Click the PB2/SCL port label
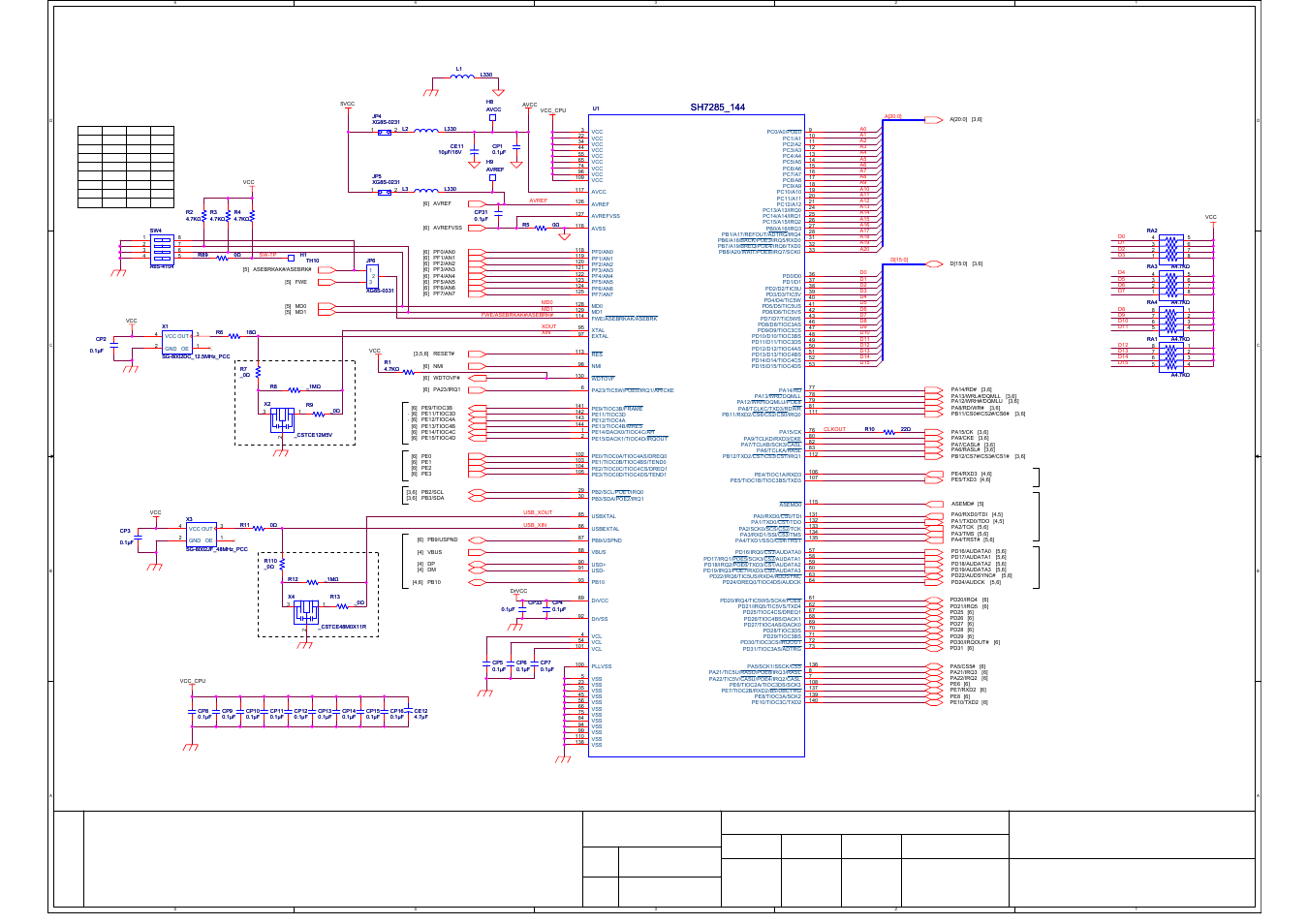The width and height of the screenshot is (1308, 924). point(432,492)
